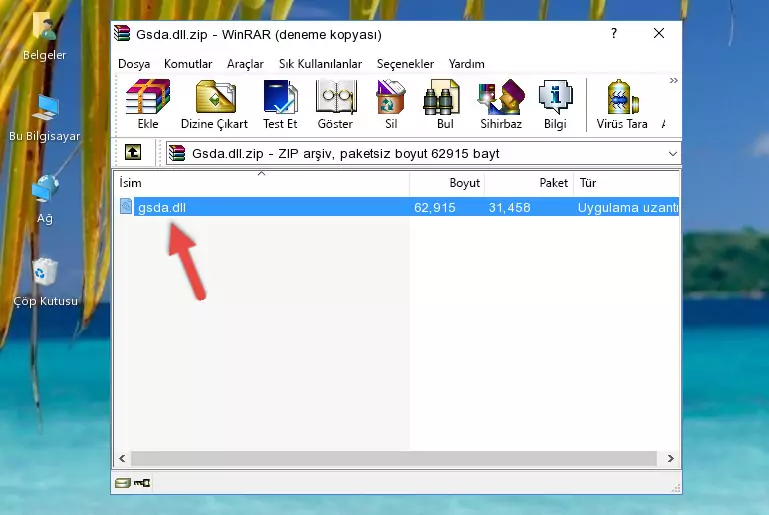Click horizontal scrollbar left arrow
Screen dimensions: 769x515
(x=123, y=459)
